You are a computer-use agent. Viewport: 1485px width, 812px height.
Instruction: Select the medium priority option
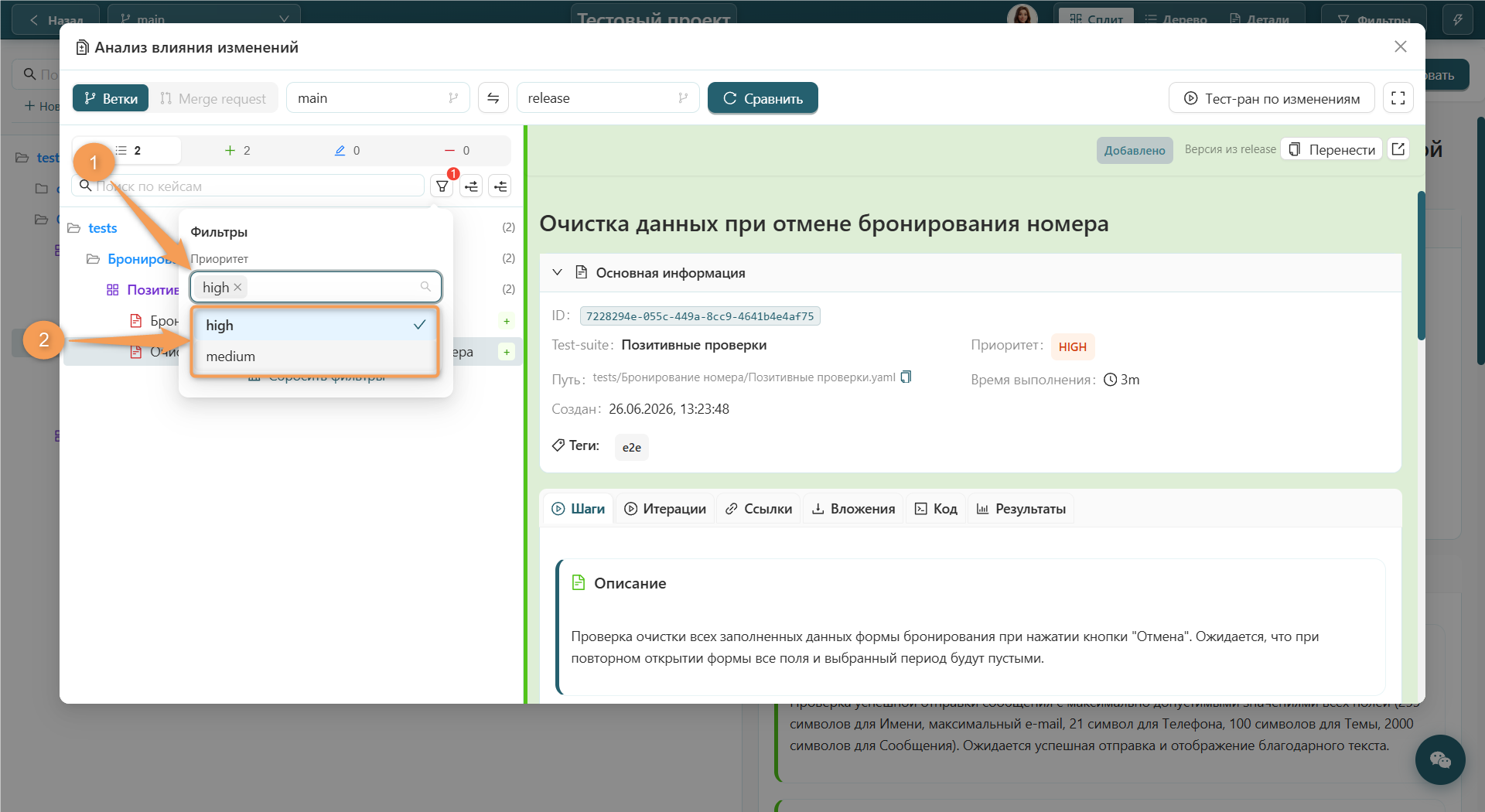click(x=316, y=356)
